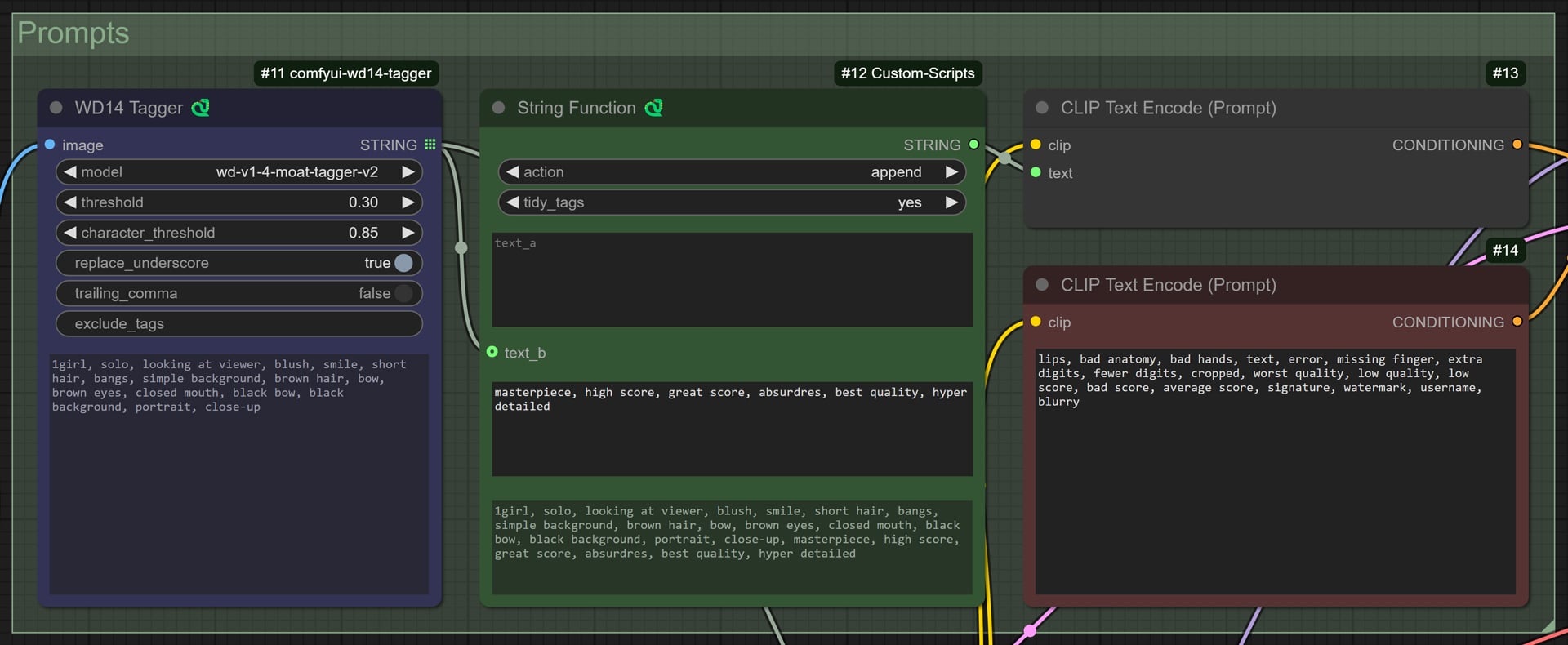Image resolution: width=1568 pixels, height=645 pixels.
Task: Switch tidy_tags to previous value left arrow
Action: click(x=513, y=202)
